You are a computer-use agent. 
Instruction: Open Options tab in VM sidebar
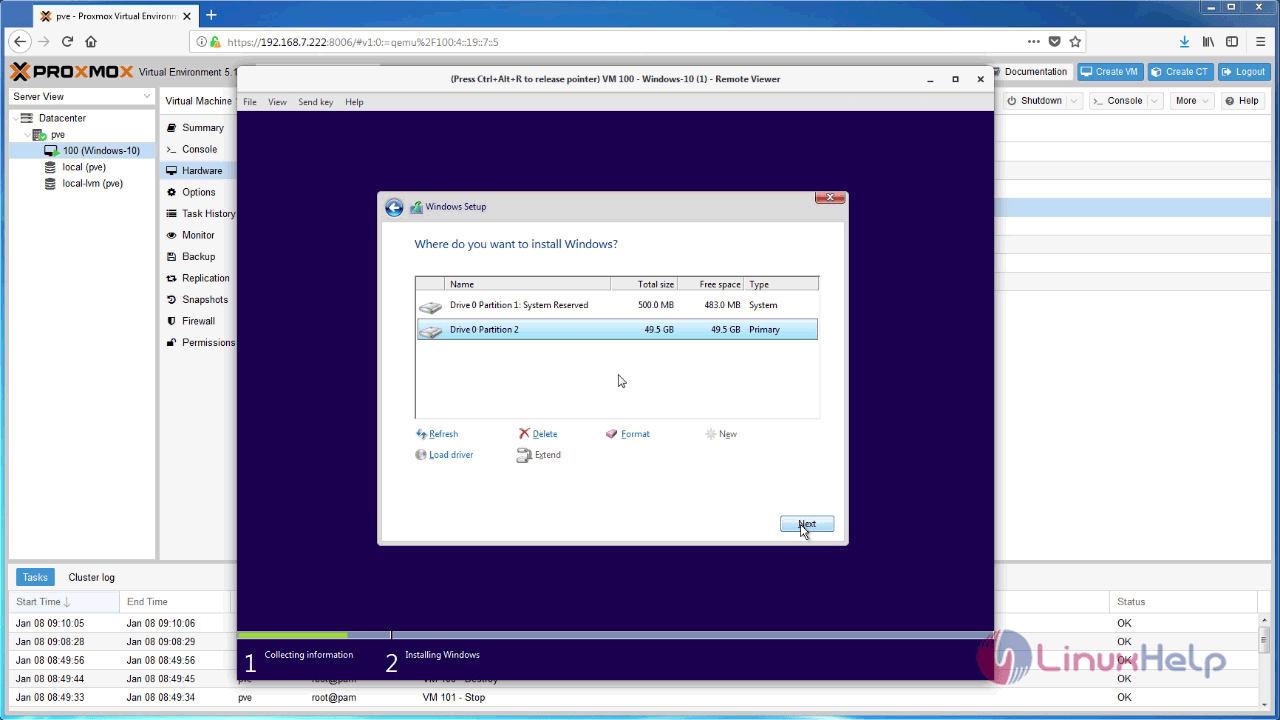pos(197,192)
